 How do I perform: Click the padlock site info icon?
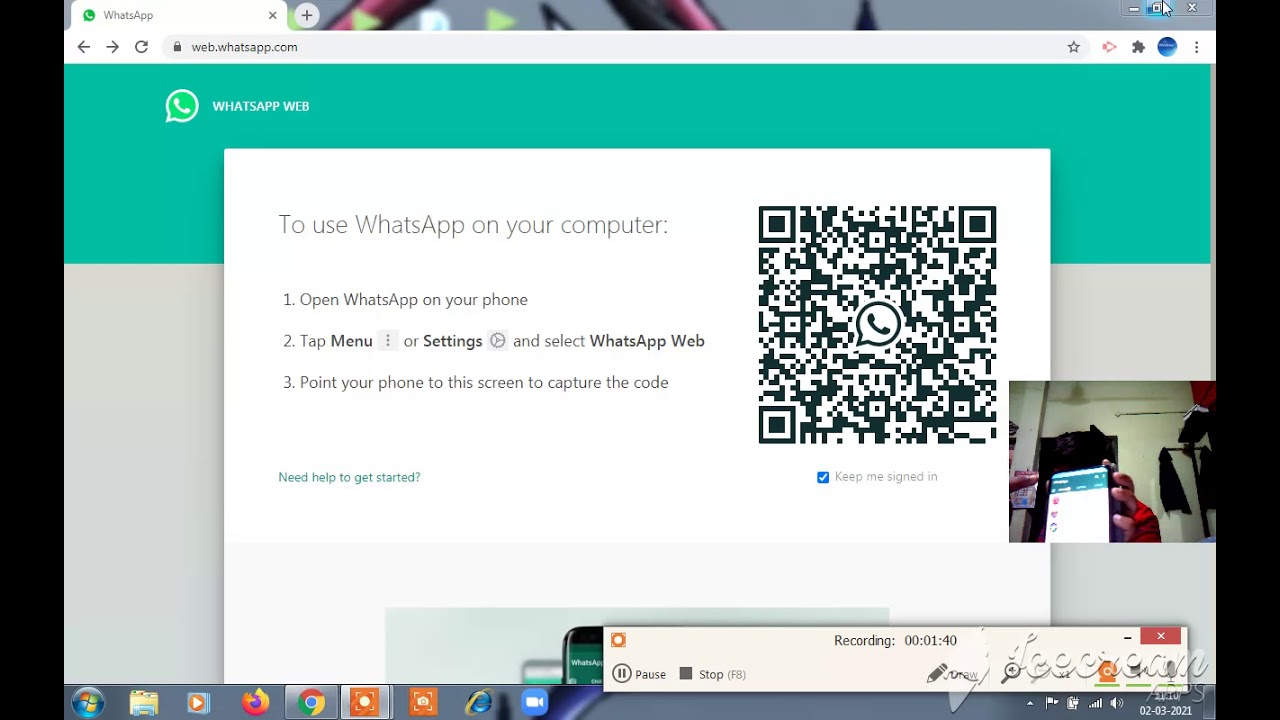coord(177,47)
